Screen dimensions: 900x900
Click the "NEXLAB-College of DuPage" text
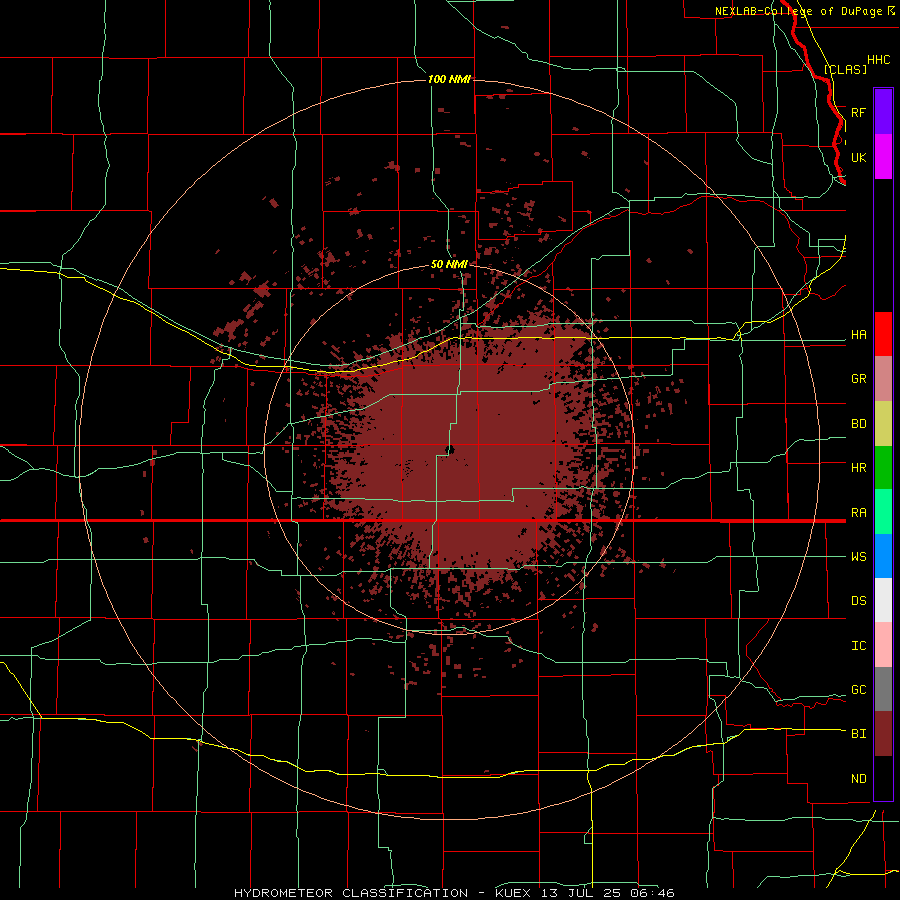(799, 11)
